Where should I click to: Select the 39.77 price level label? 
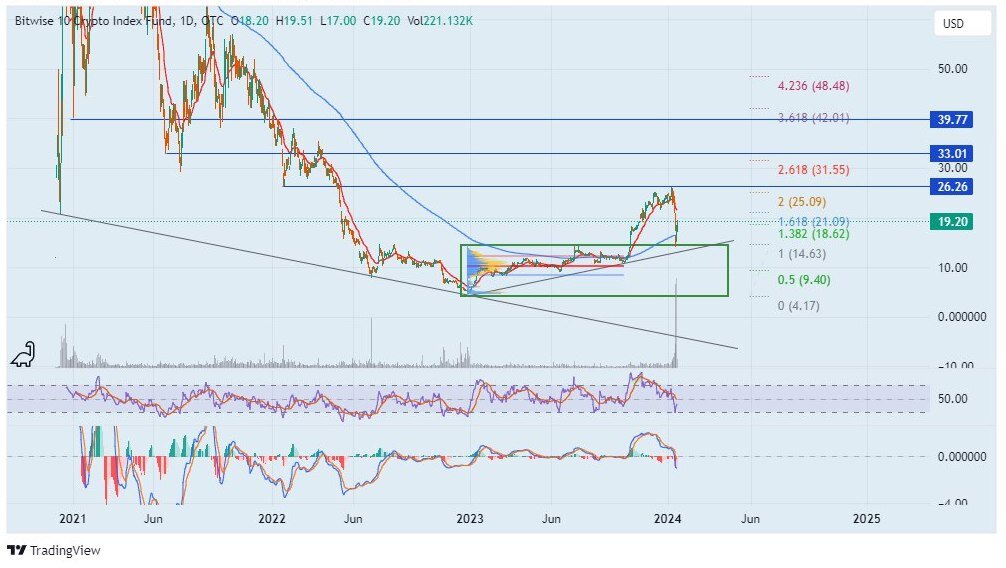951,119
